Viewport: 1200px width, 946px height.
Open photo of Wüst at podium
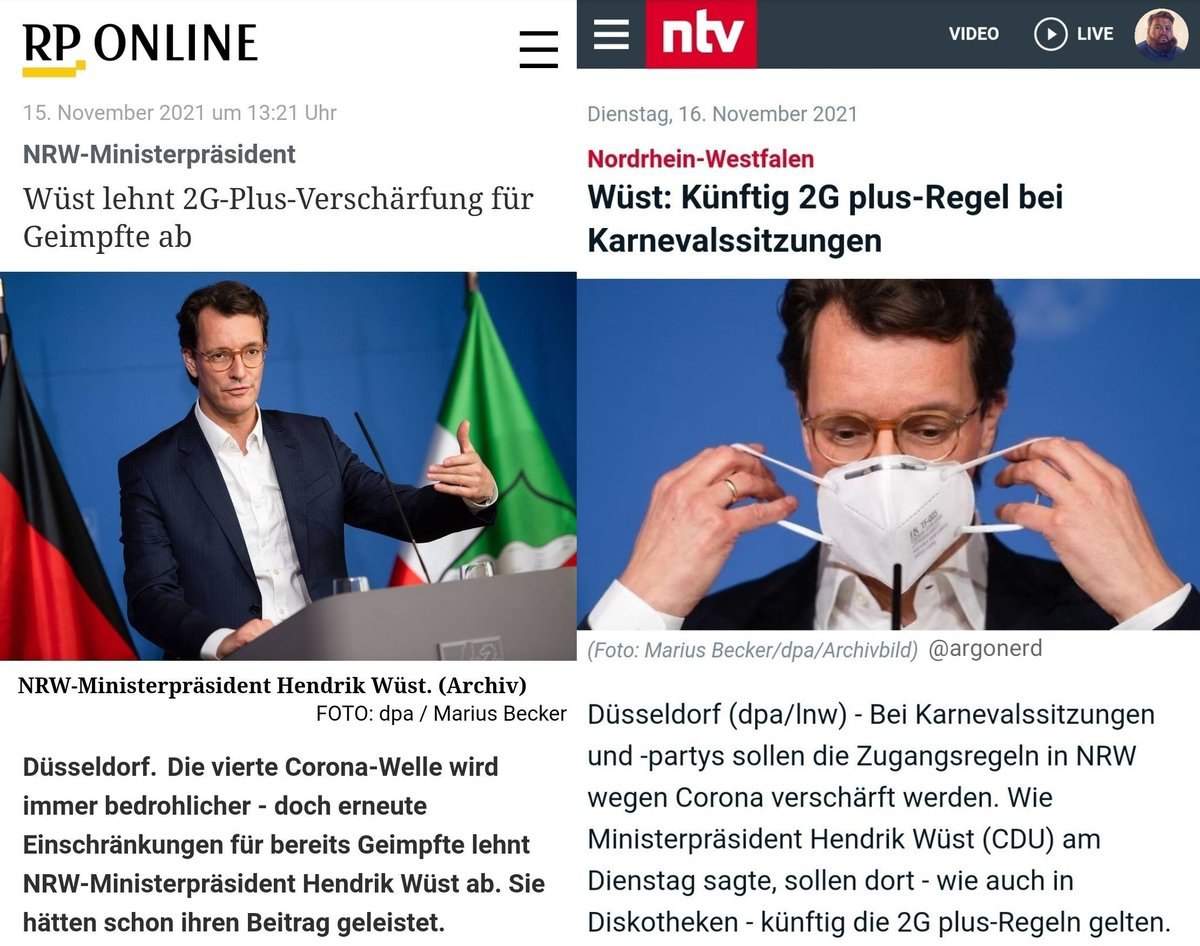tap(288, 466)
